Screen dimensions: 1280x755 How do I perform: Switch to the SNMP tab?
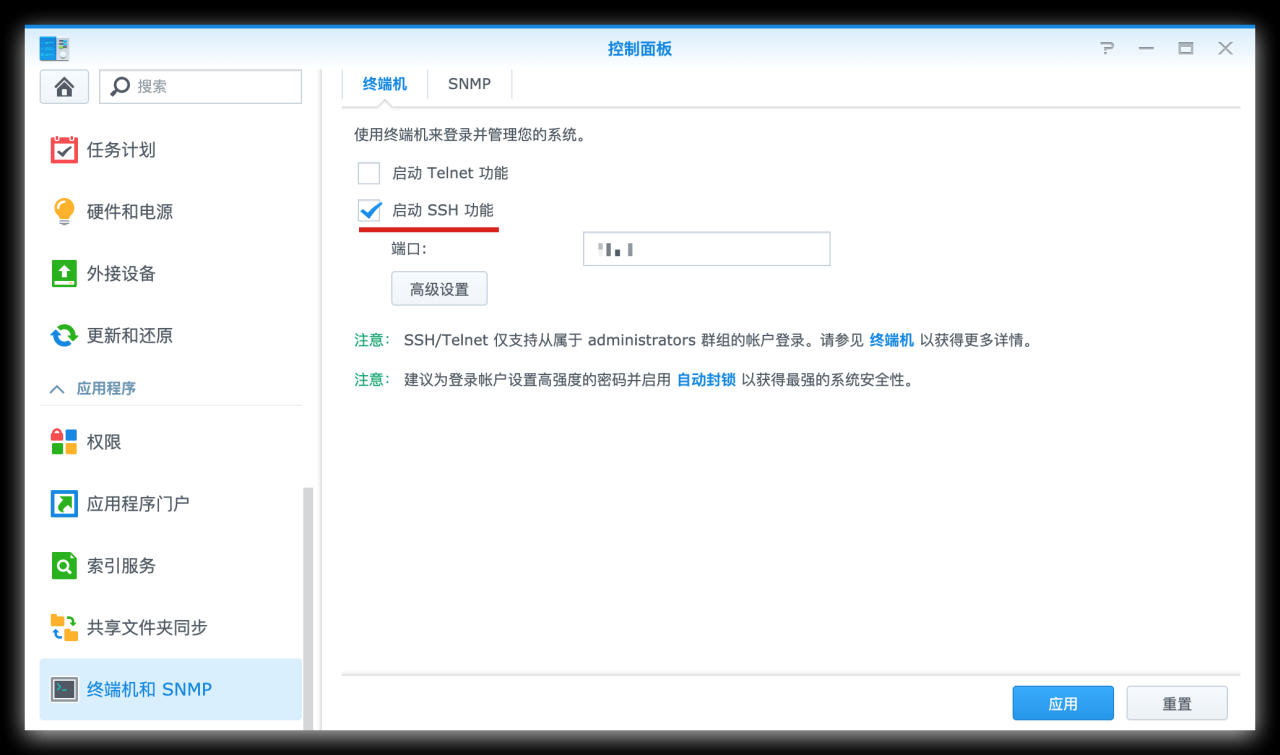469,84
